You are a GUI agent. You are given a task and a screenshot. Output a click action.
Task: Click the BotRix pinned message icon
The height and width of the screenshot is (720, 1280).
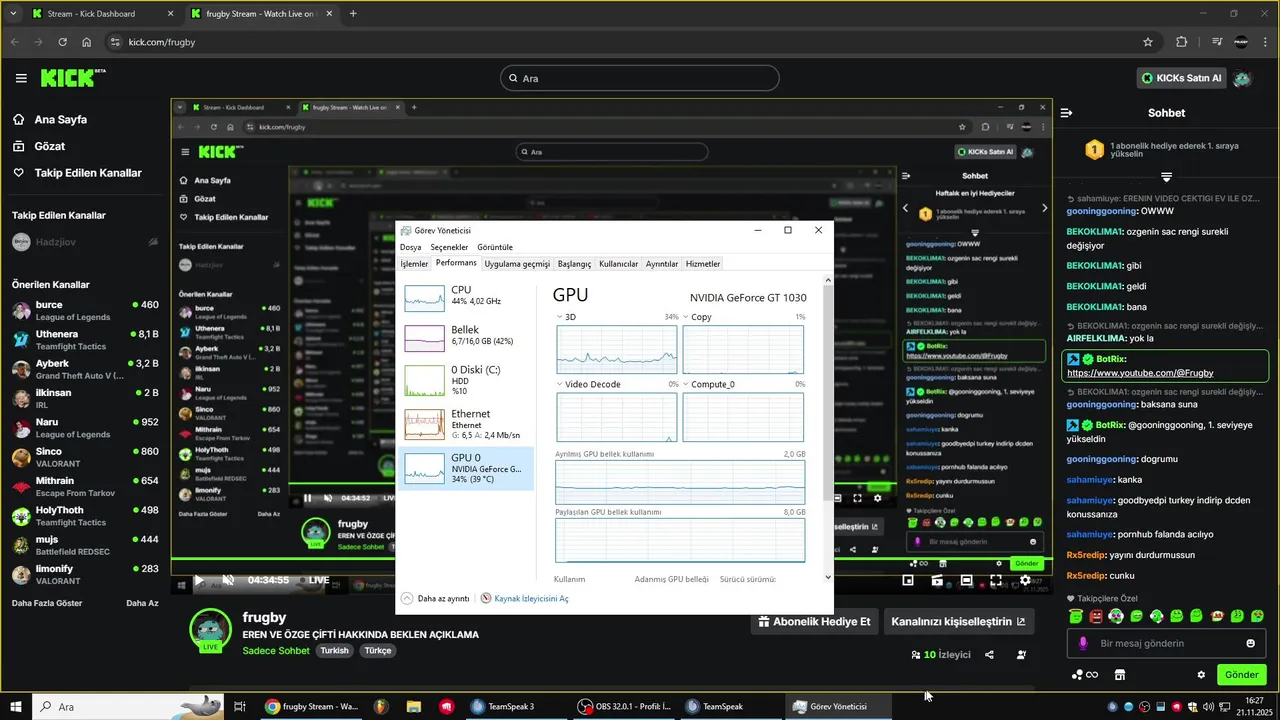coord(1073,359)
